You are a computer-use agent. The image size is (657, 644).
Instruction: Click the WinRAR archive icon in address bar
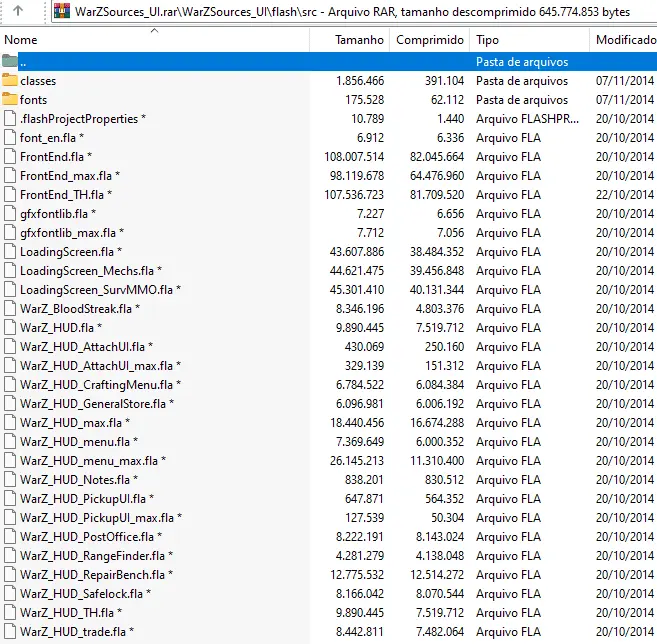coord(62,11)
